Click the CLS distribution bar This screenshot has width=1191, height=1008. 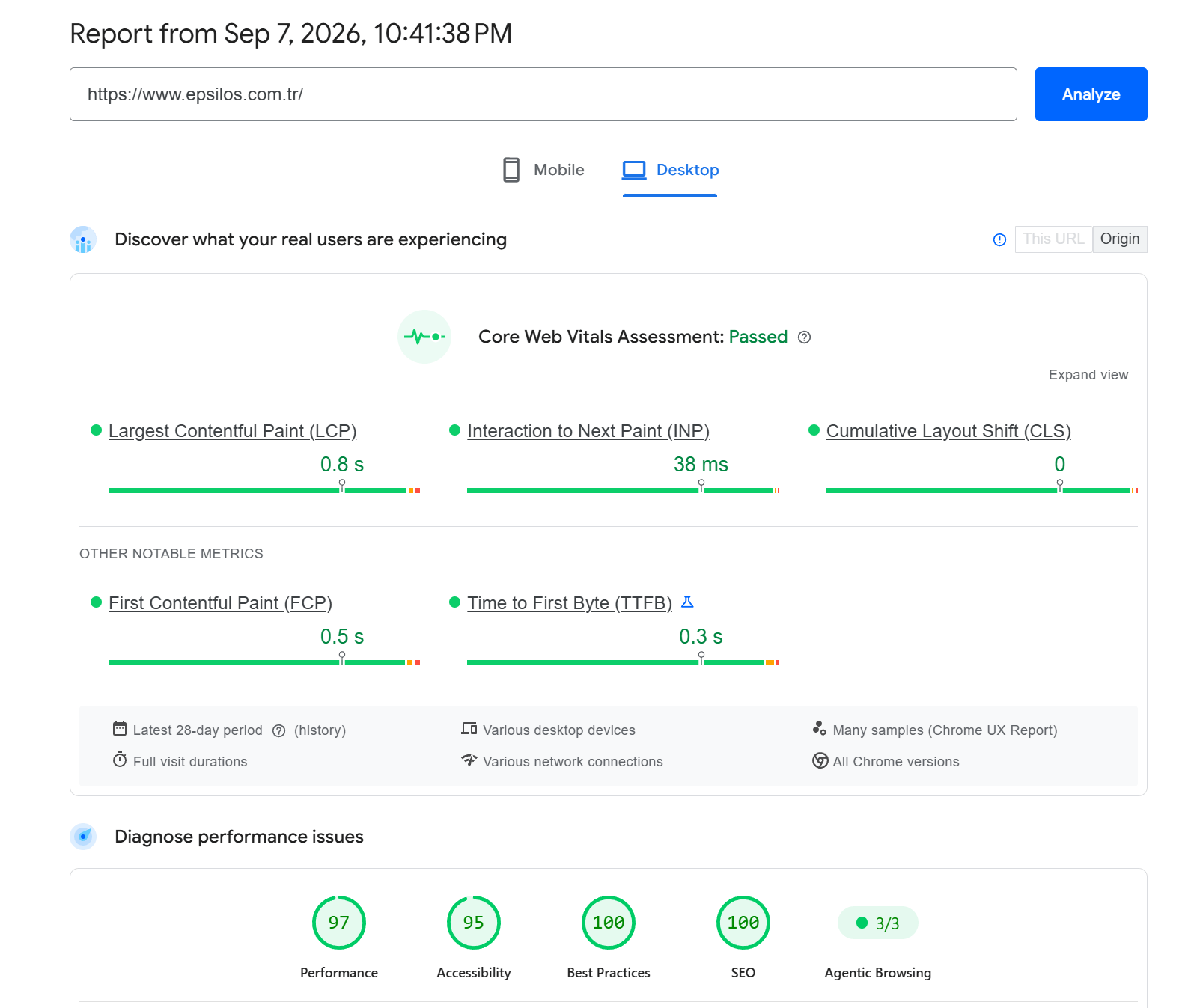(x=982, y=490)
